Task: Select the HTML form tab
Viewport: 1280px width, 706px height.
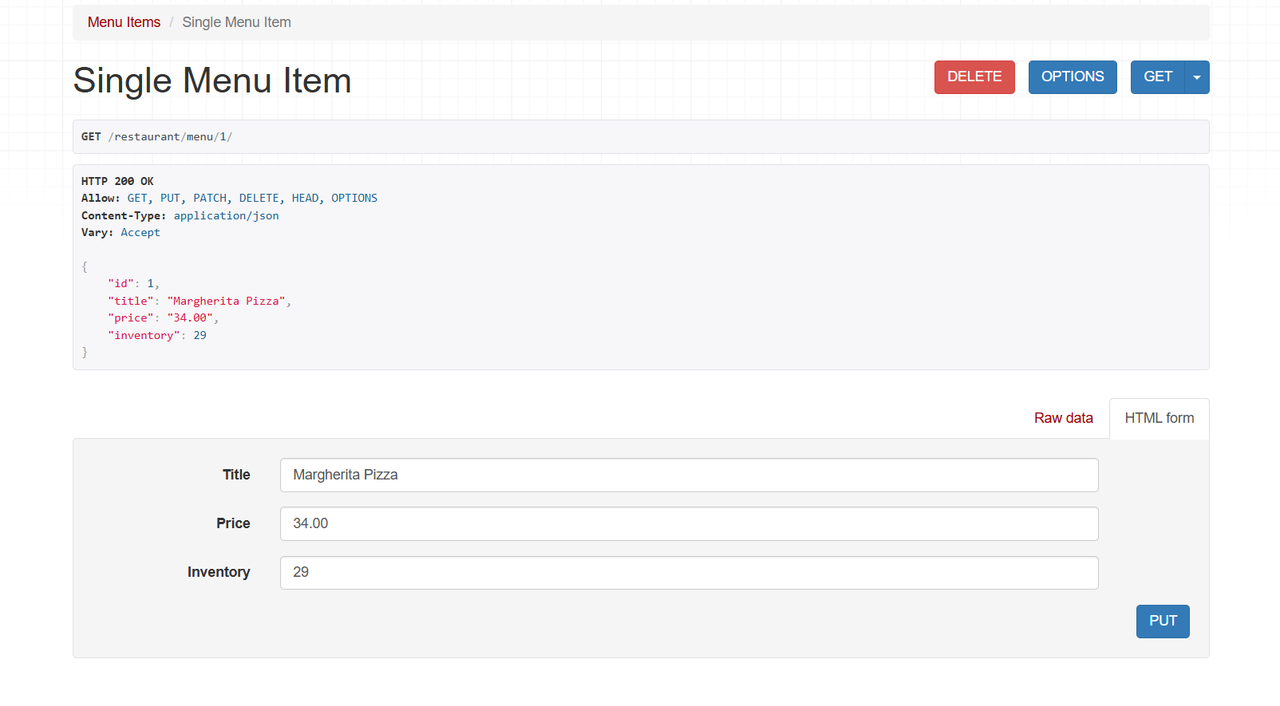Action: click(x=1159, y=418)
